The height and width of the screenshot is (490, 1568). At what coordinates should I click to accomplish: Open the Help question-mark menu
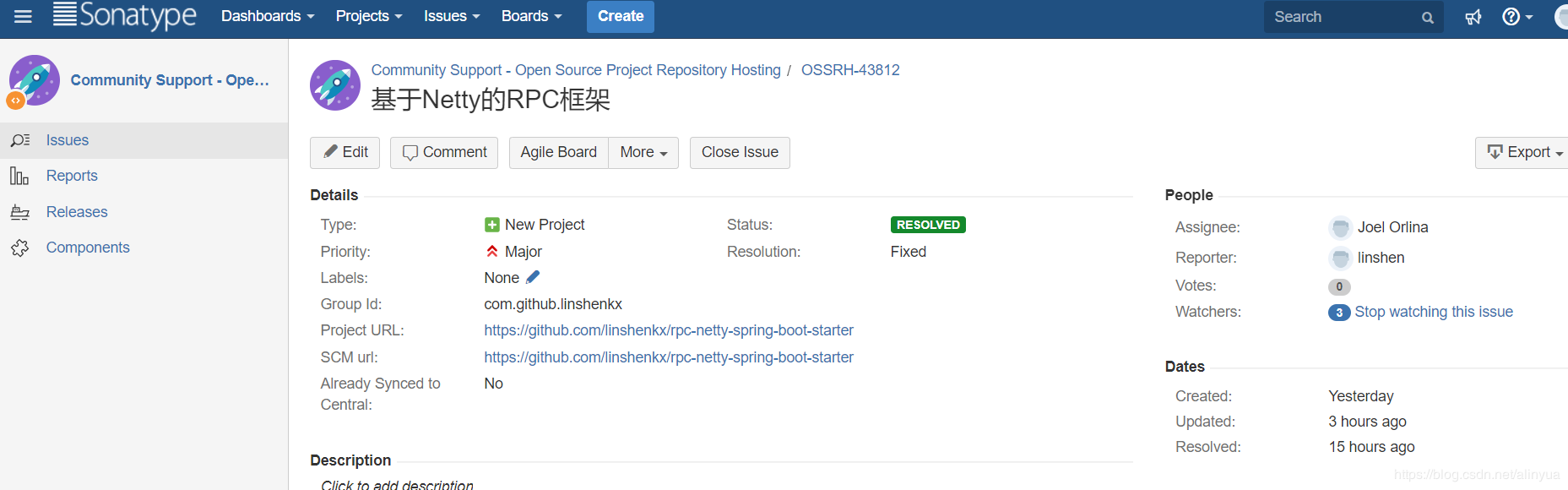pos(1517,16)
